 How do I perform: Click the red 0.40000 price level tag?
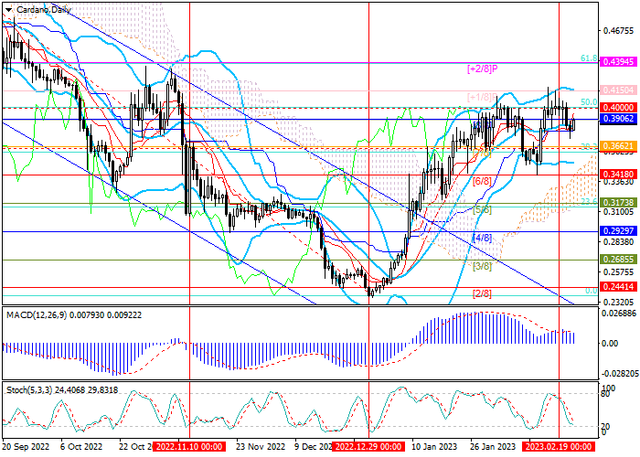(619, 106)
